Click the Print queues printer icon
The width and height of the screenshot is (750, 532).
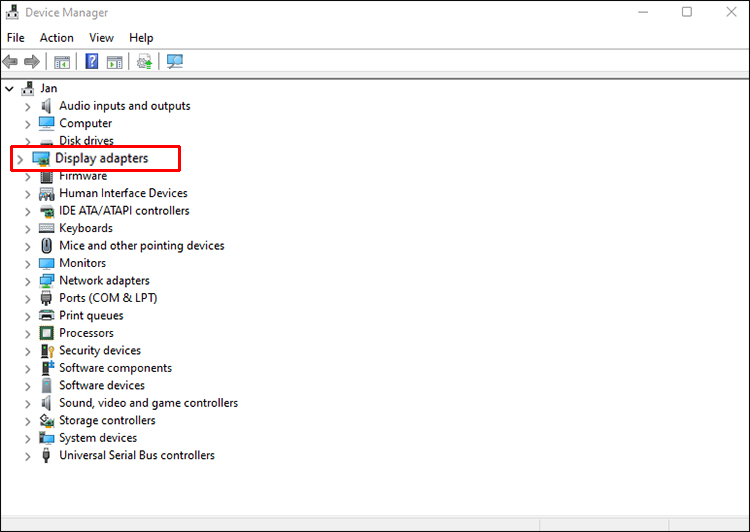coord(46,315)
